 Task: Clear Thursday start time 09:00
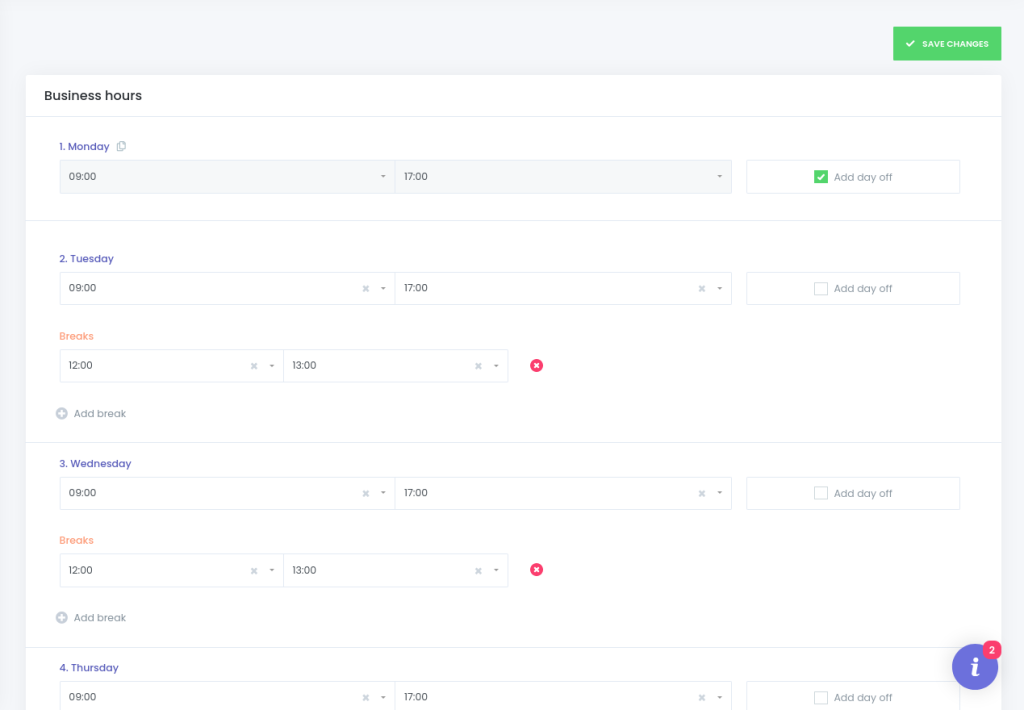(x=366, y=698)
